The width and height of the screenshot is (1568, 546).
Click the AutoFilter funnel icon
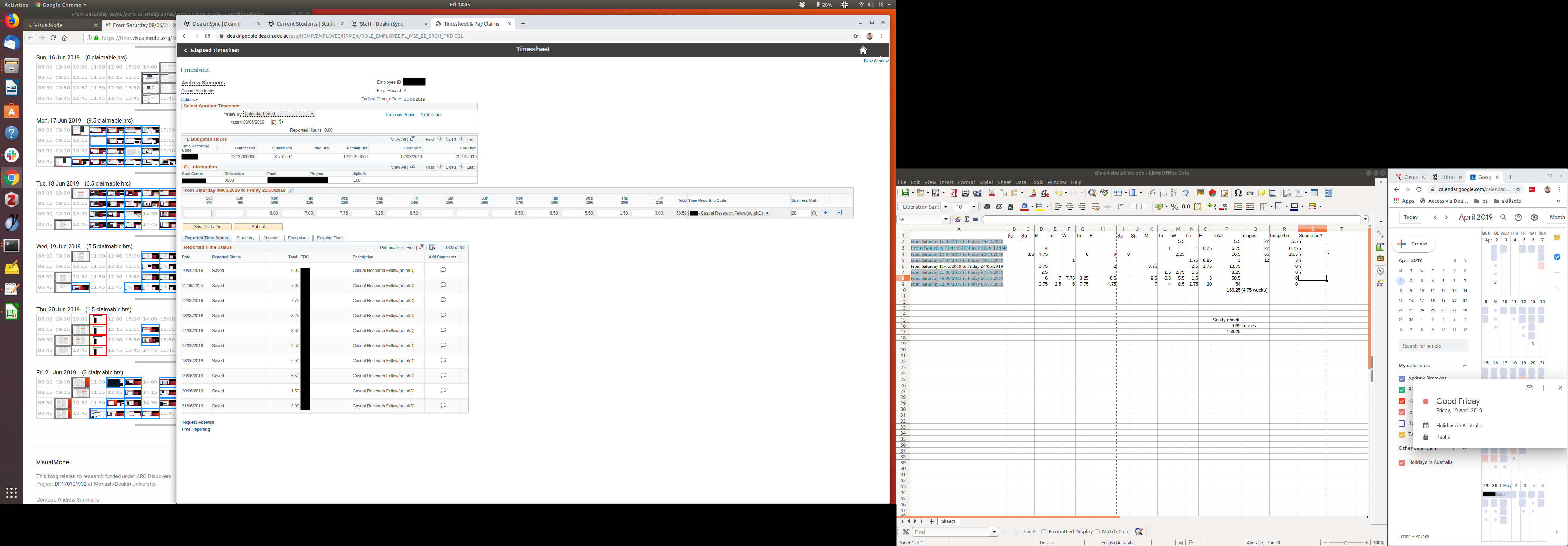[1186, 193]
